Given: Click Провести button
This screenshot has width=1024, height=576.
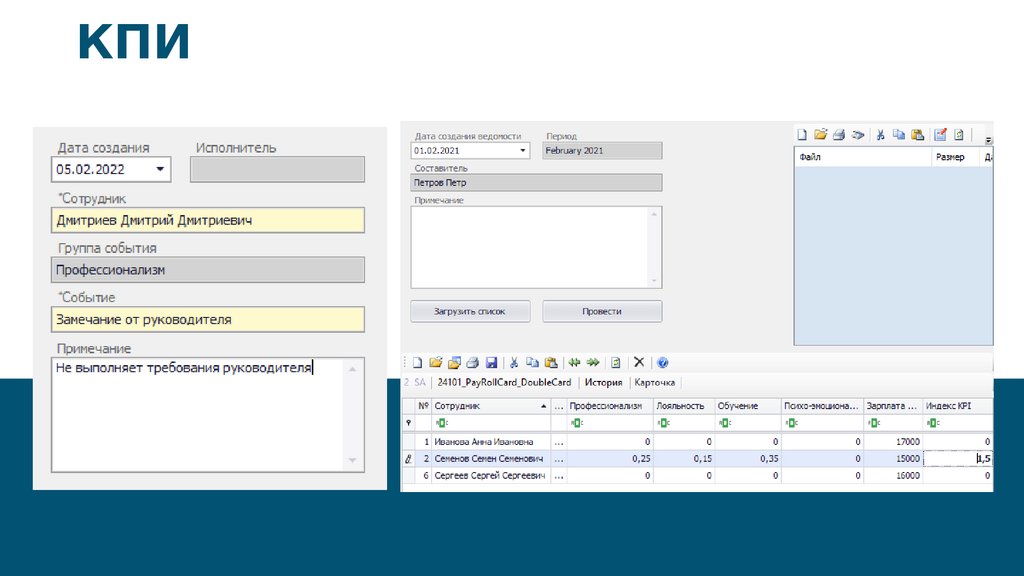Looking at the screenshot, I should pyautogui.click(x=601, y=312).
